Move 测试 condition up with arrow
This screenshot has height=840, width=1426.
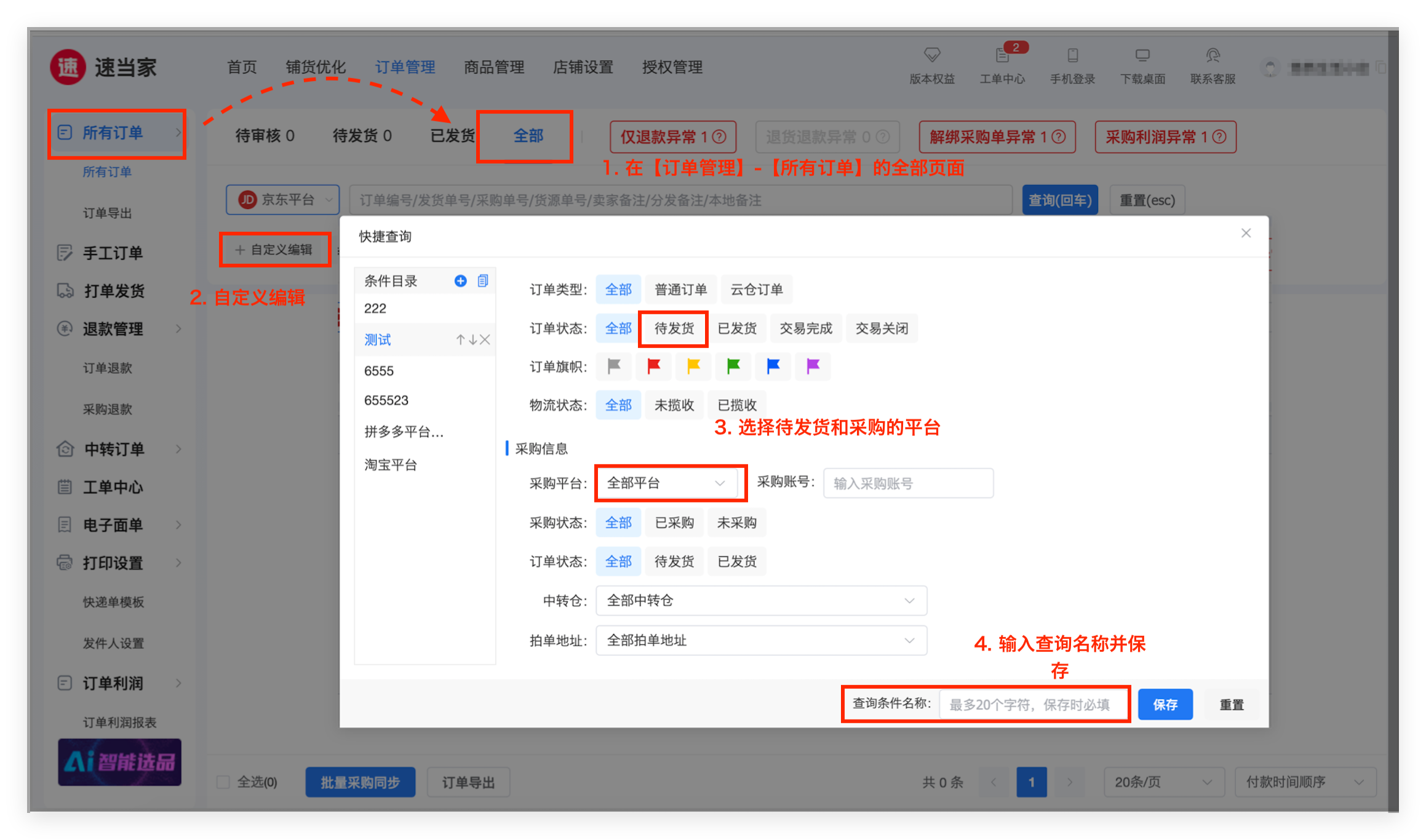(460, 339)
